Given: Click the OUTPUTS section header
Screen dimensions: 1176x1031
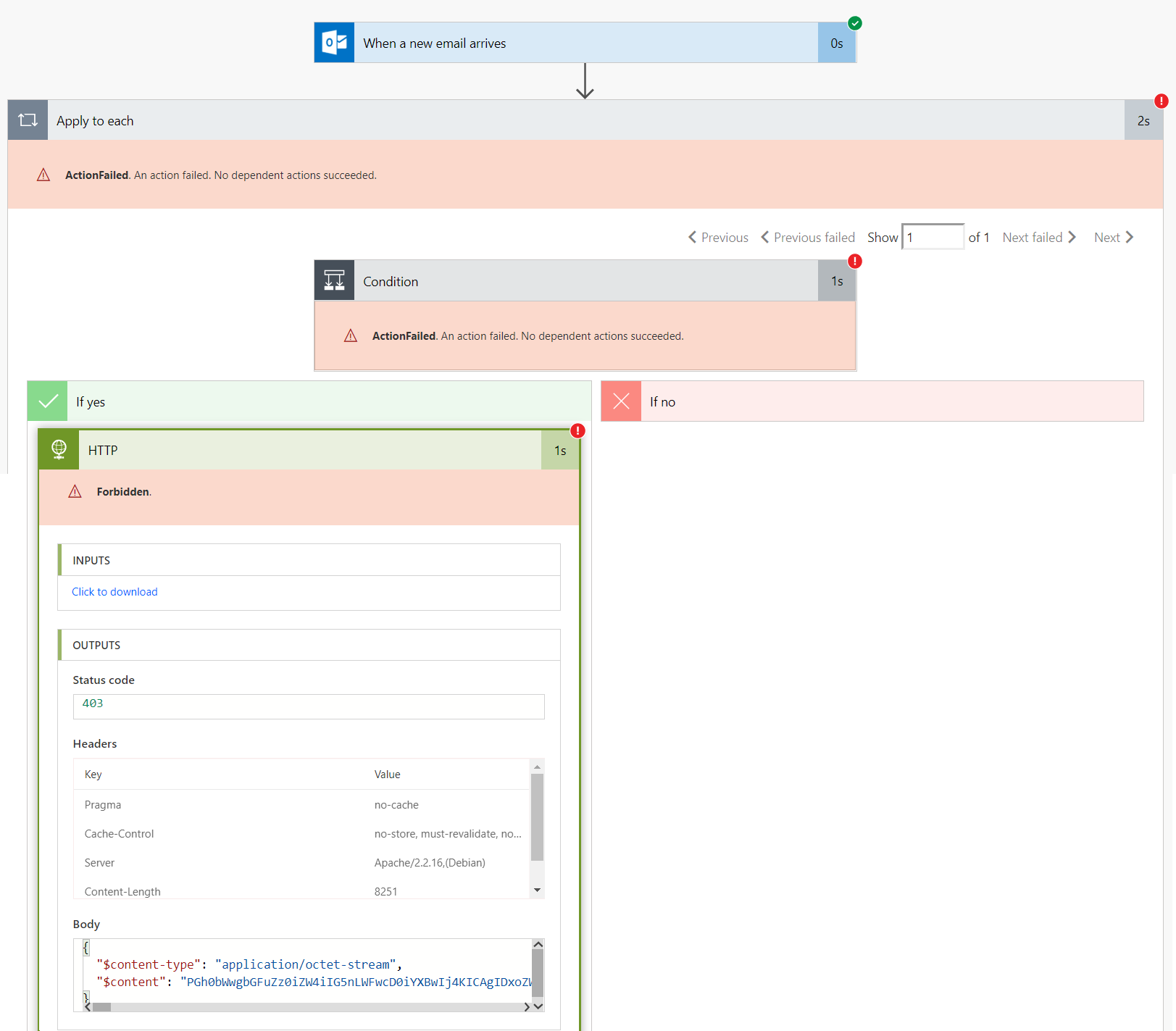Looking at the screenshot, I should click(309, 645).
